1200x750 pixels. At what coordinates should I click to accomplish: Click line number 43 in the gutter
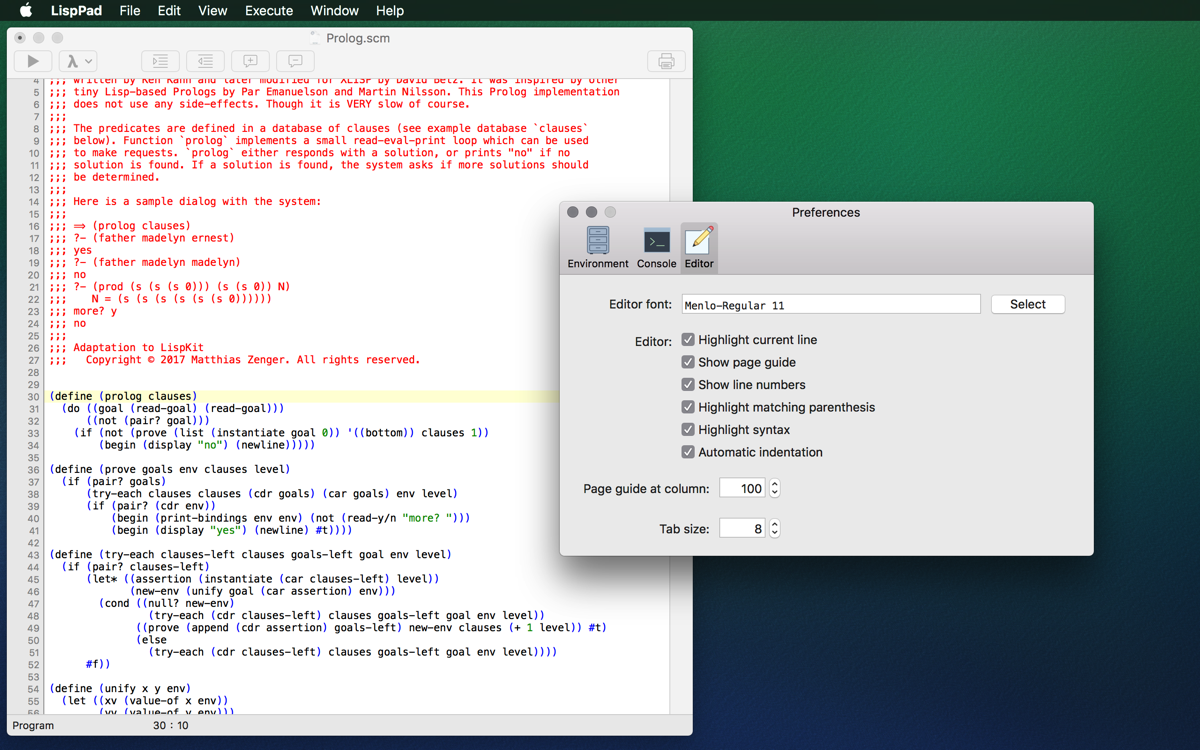33,555
